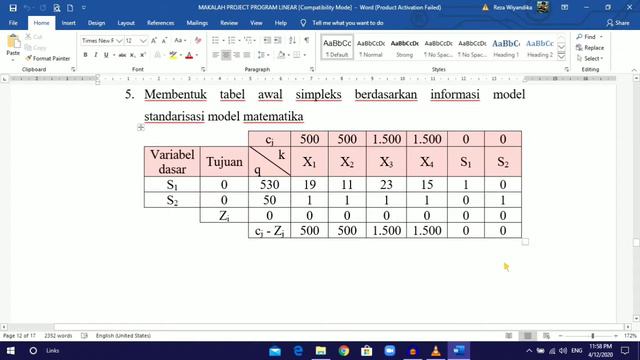This screenshot has height=360, width=640.
Task: Increase paragraph indent
Action: [278, 40]
